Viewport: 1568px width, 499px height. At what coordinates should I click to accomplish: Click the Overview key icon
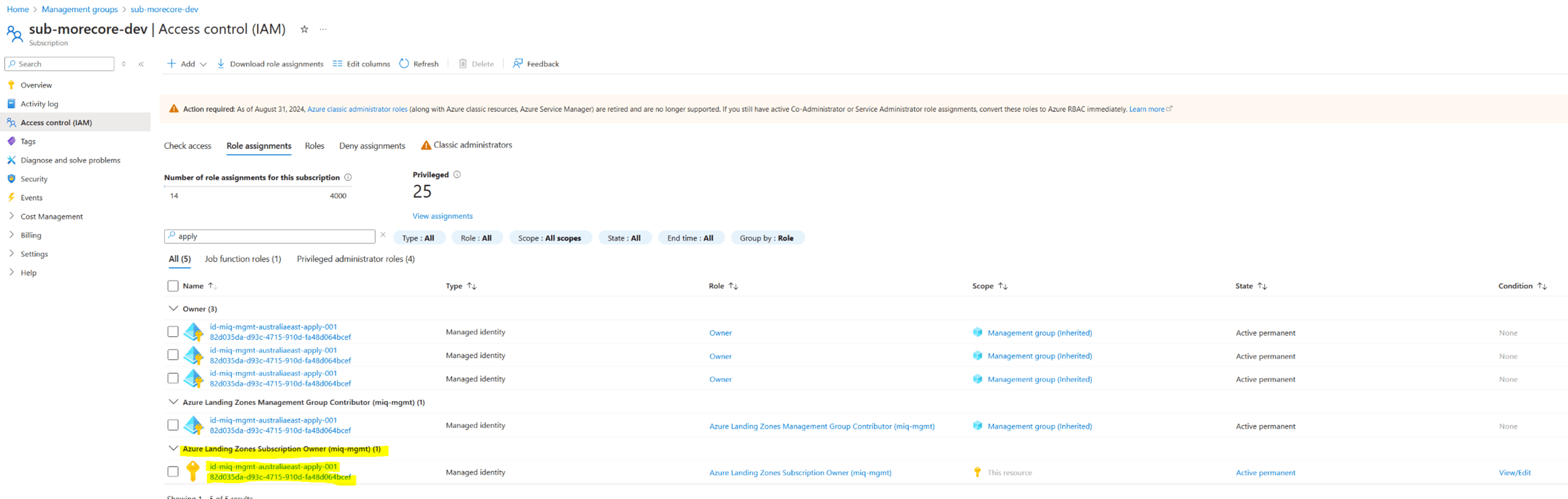[11, 85]
